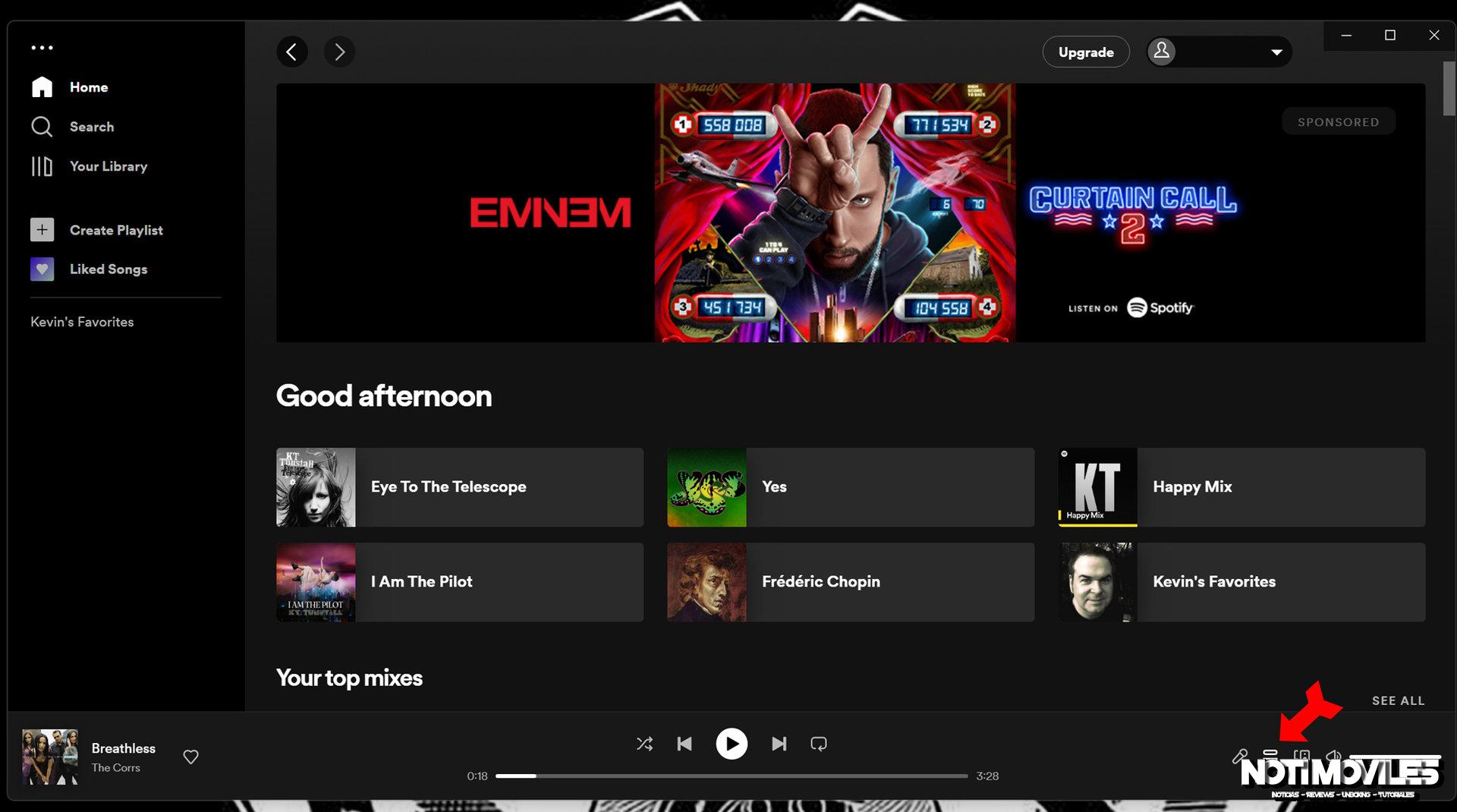This screenshot has height=812, width=1457.
Task: Skip to the previous track
Action: click(x=684, y=744)
